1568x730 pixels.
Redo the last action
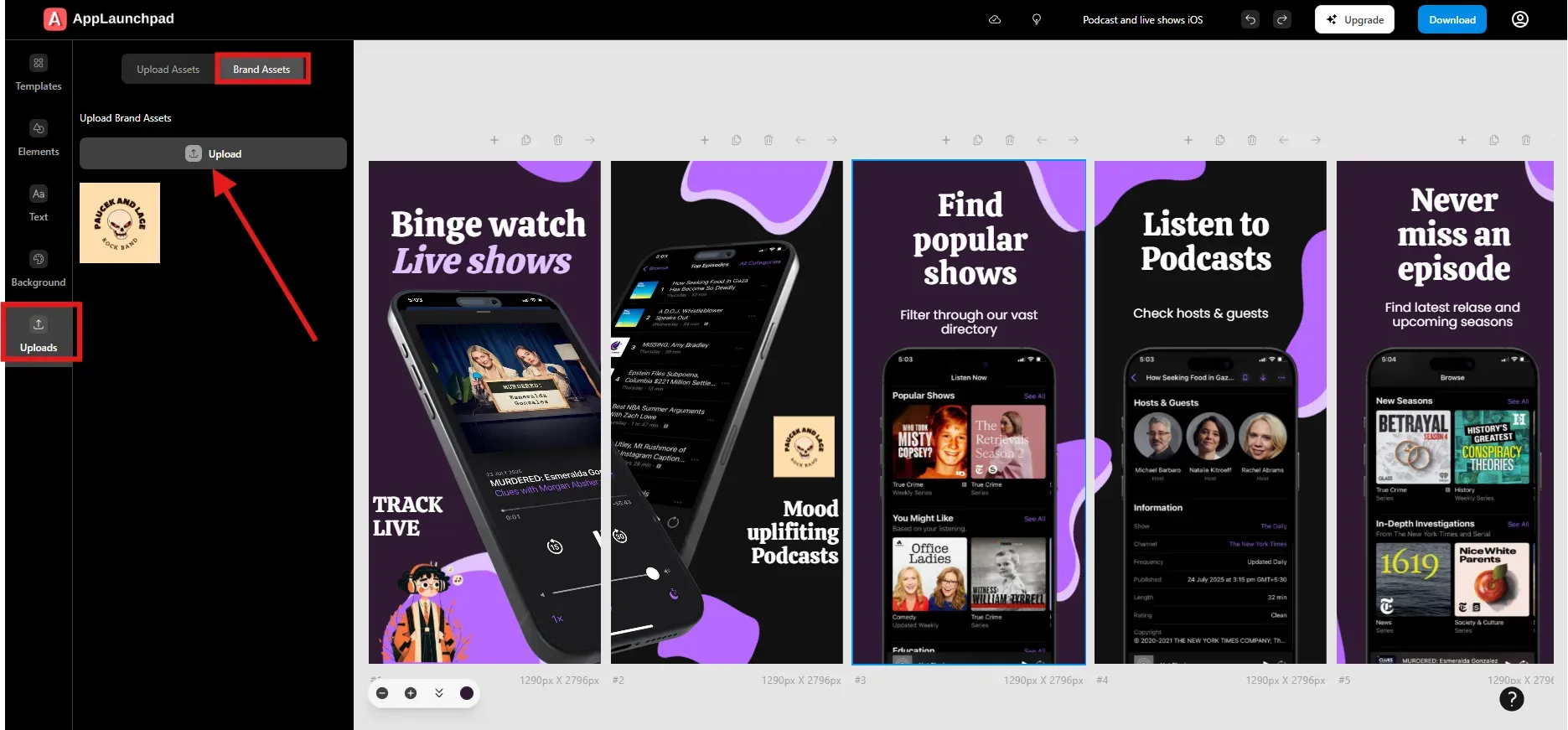(1282, 19)
